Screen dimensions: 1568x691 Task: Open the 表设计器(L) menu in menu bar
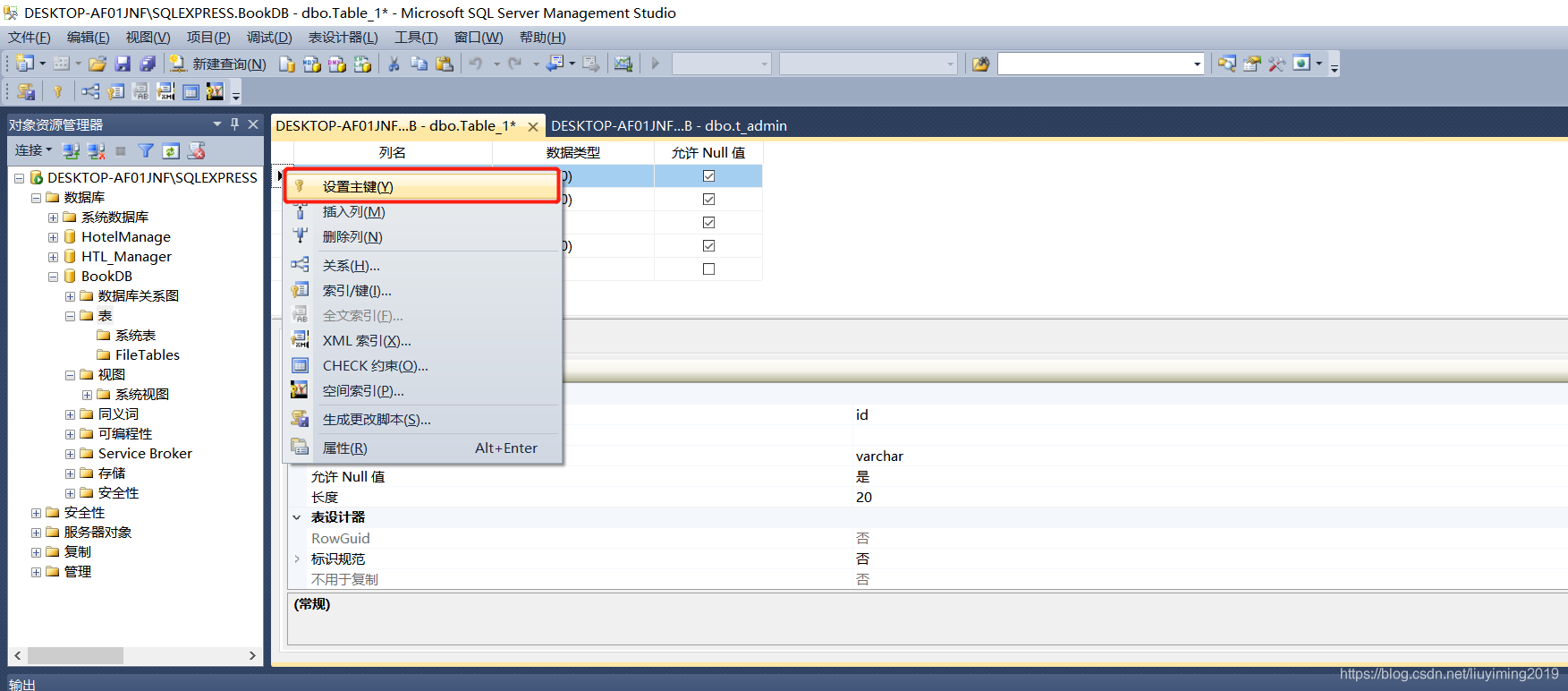pos(343,38)
